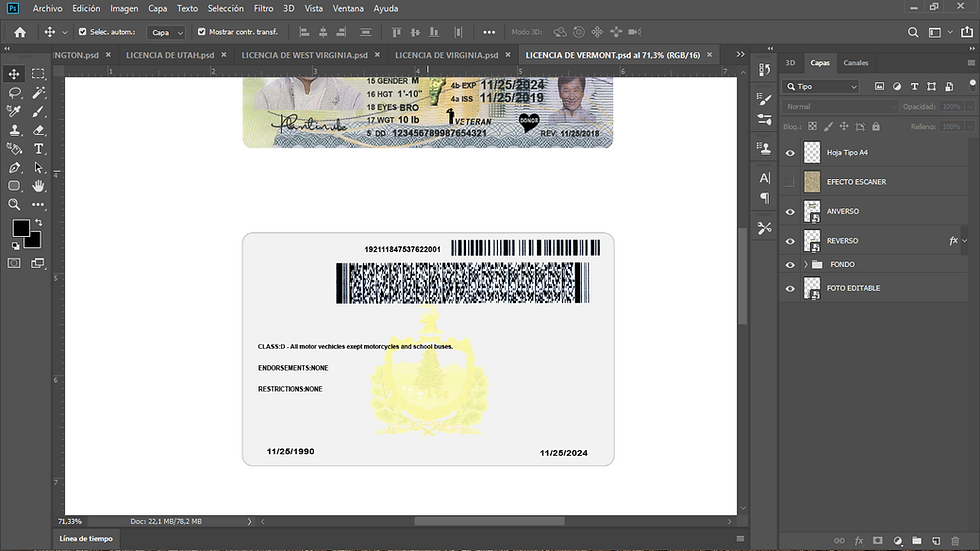This screenshot has height=551, width=980.
Task: Toggle layer filtering on or off
Action: [x=972, y=84]
